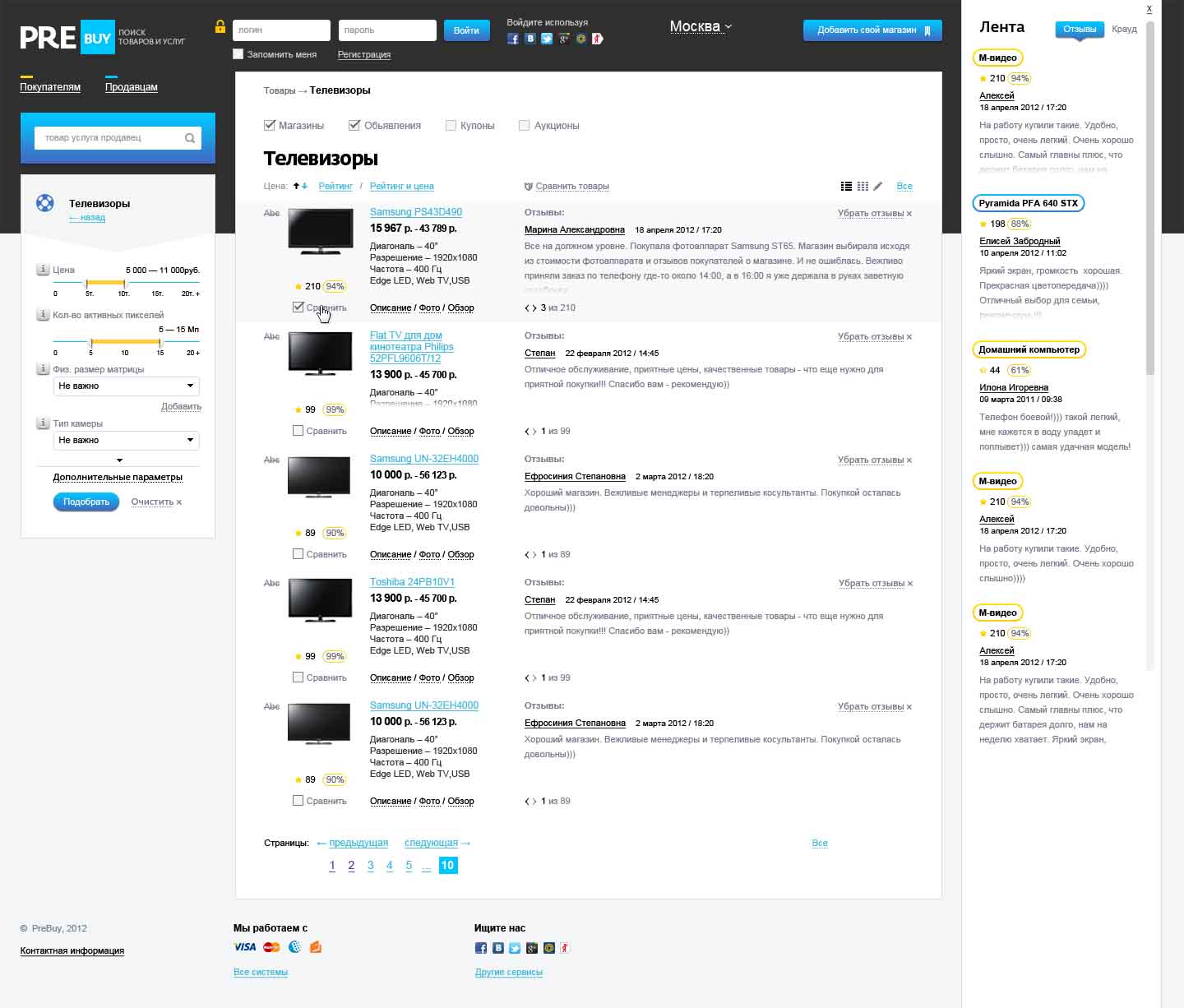Click the Цена range slider right handle
Screen dimensions: 1184x1008
125,283
